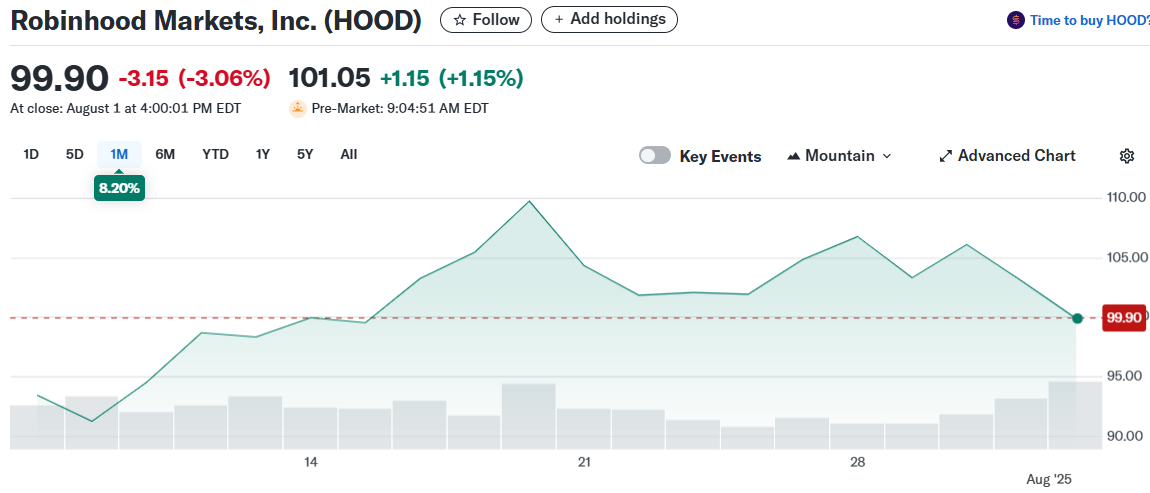Click the Robinhood Markets, Inc. (HOOD) title
The width and height of the screenshot is (1150, 493).
[x=216, y=21]
